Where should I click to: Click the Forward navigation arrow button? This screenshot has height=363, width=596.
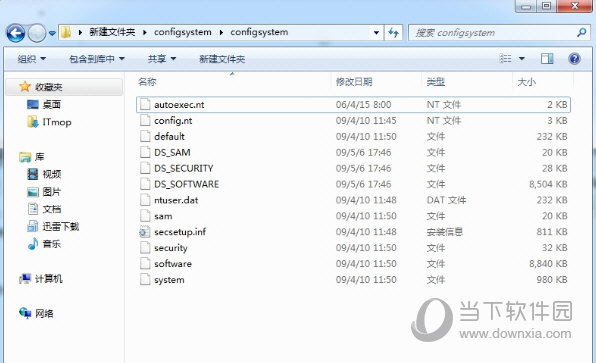pos(37,33)
